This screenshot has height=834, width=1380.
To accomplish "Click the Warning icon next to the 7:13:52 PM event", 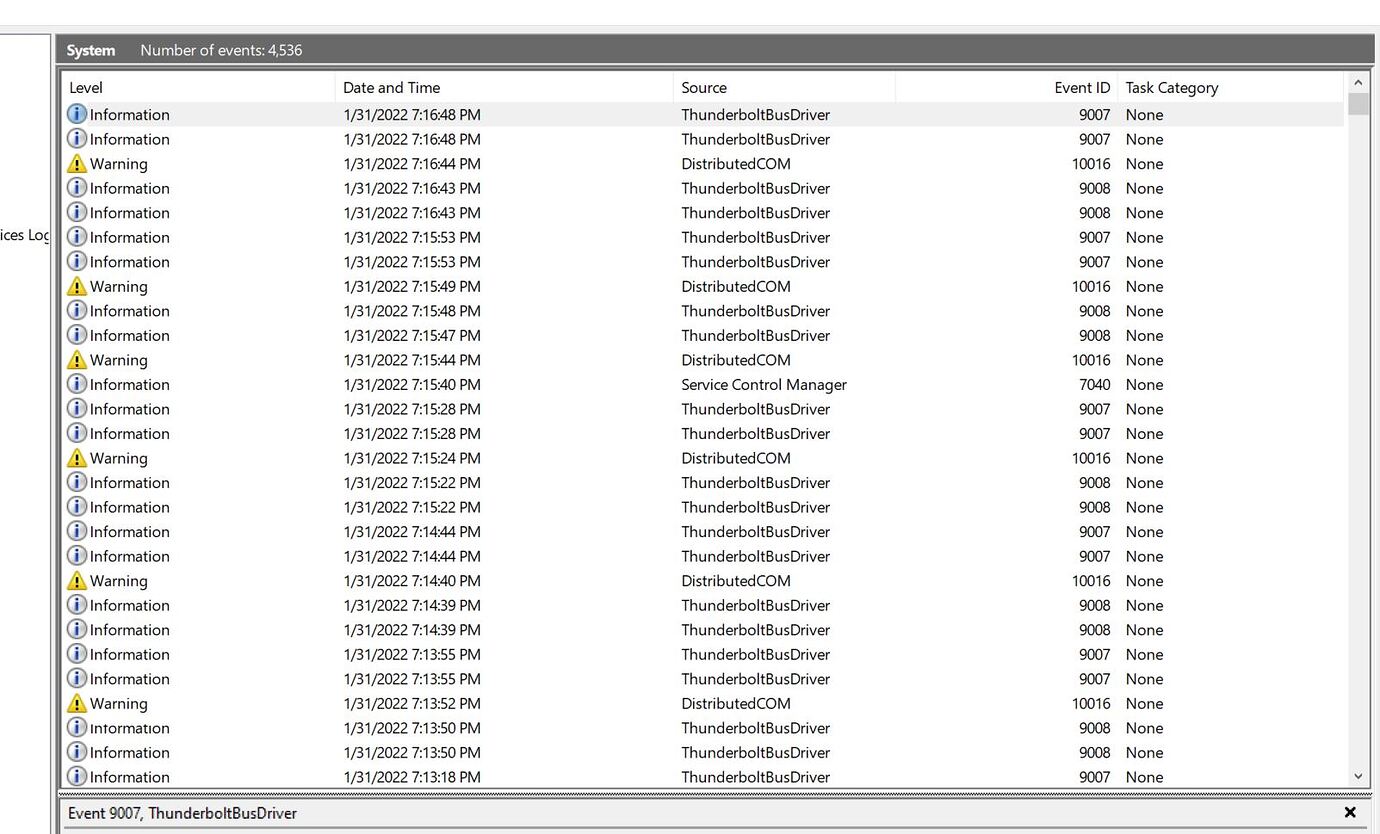I will 77,703.
